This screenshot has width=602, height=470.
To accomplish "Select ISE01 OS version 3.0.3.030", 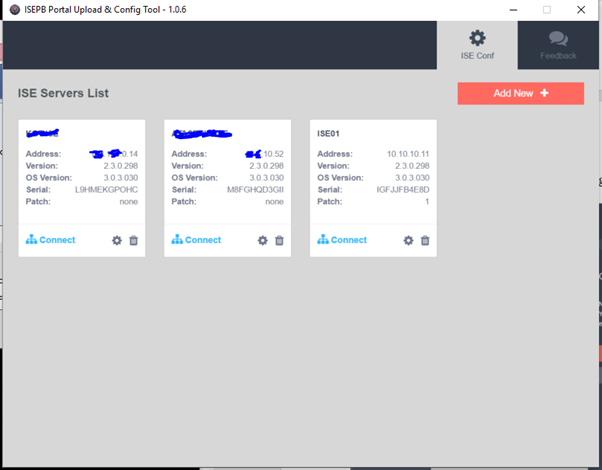I will [x=412, y=178].
